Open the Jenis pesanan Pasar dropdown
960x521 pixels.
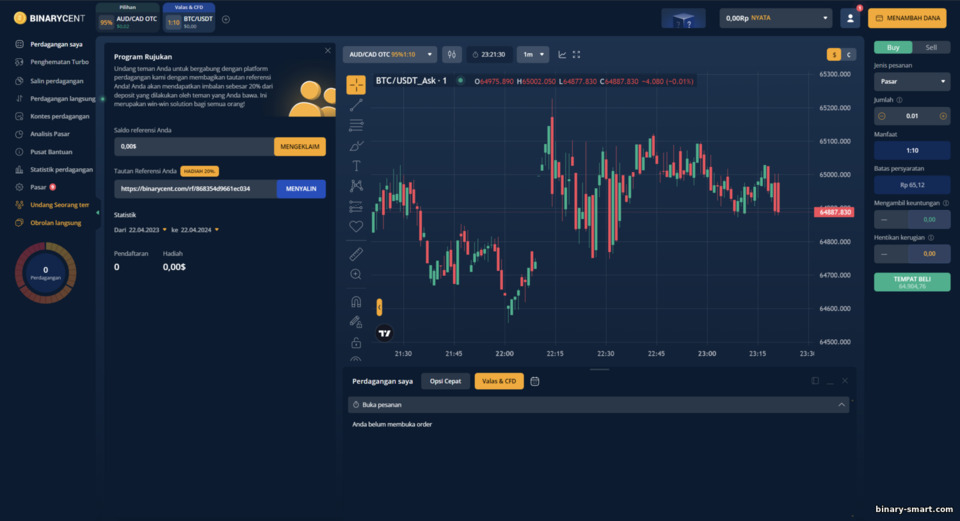click(x=912, y=81)
